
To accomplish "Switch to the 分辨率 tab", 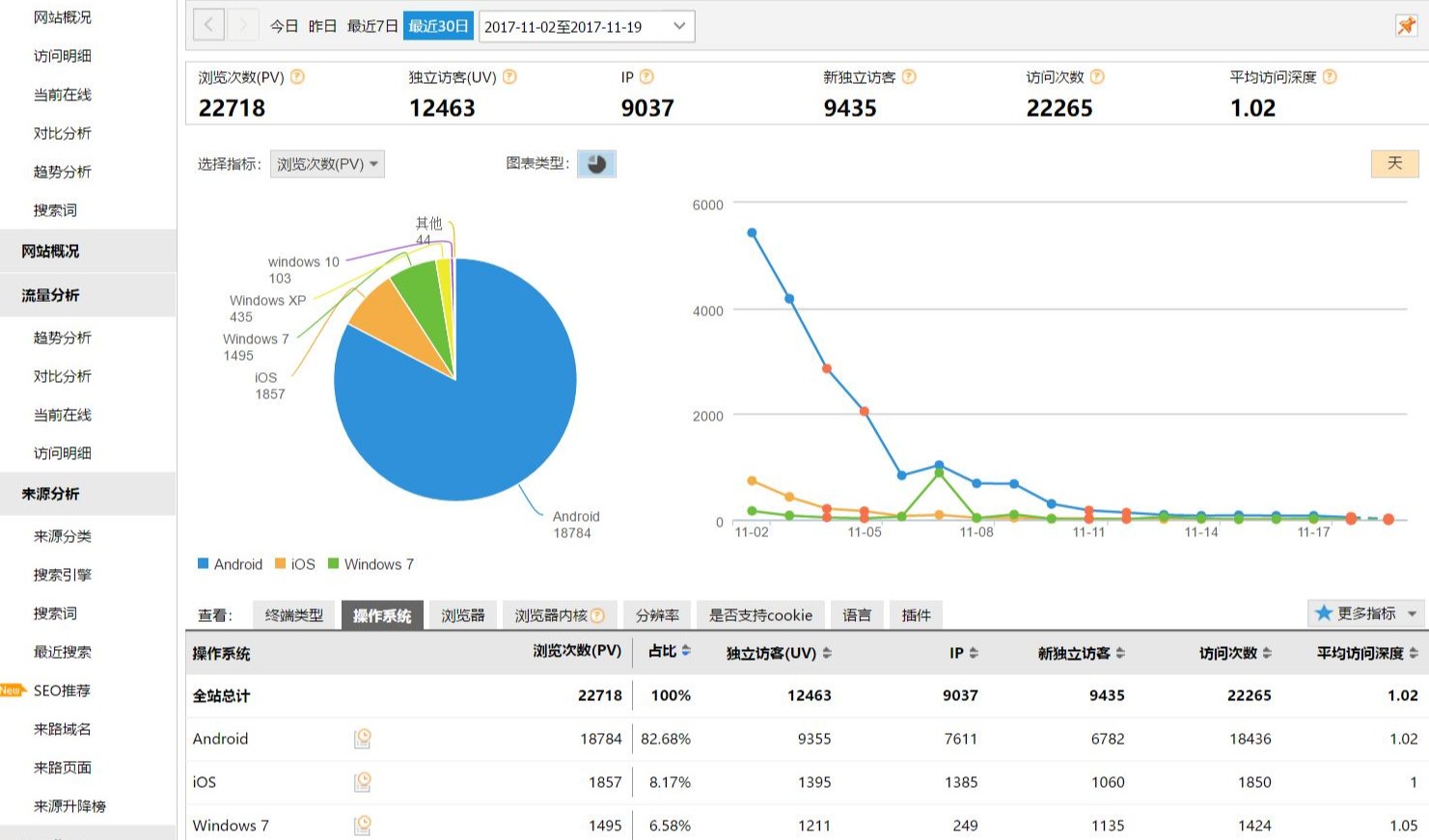I will coord(657,615).
